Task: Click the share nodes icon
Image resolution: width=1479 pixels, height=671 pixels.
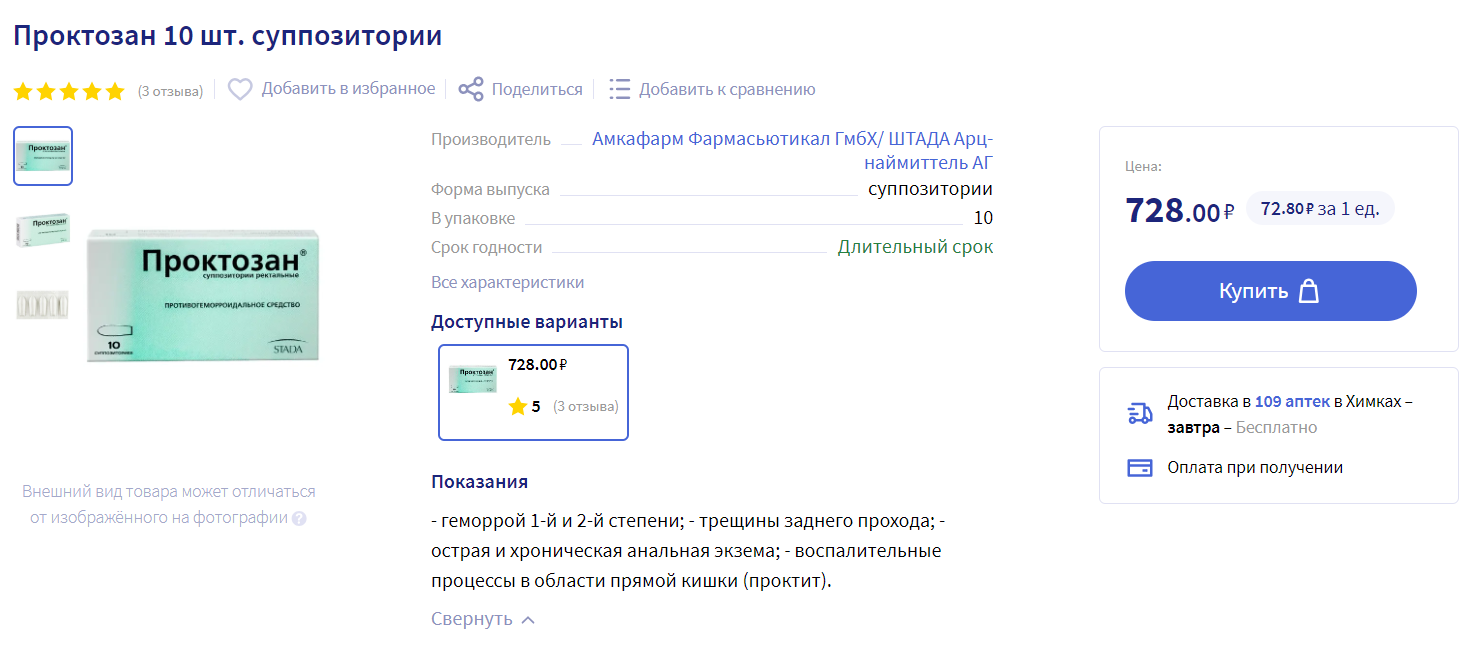Action: (471, 89)
